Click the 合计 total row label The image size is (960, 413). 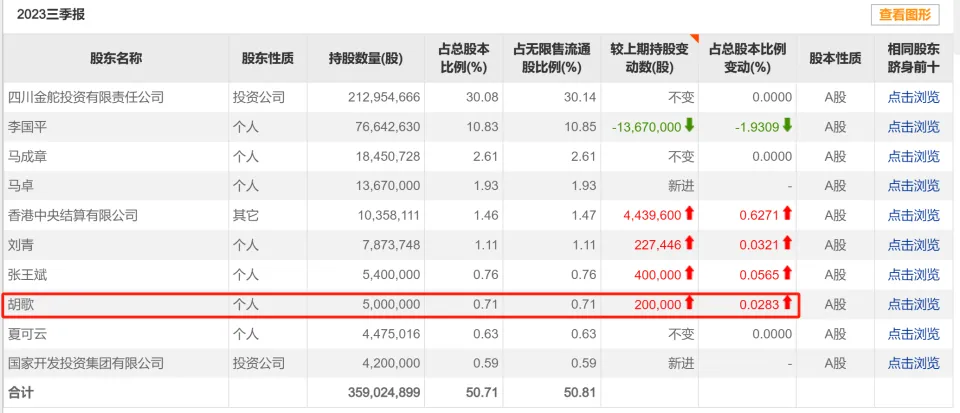point(20,393)
